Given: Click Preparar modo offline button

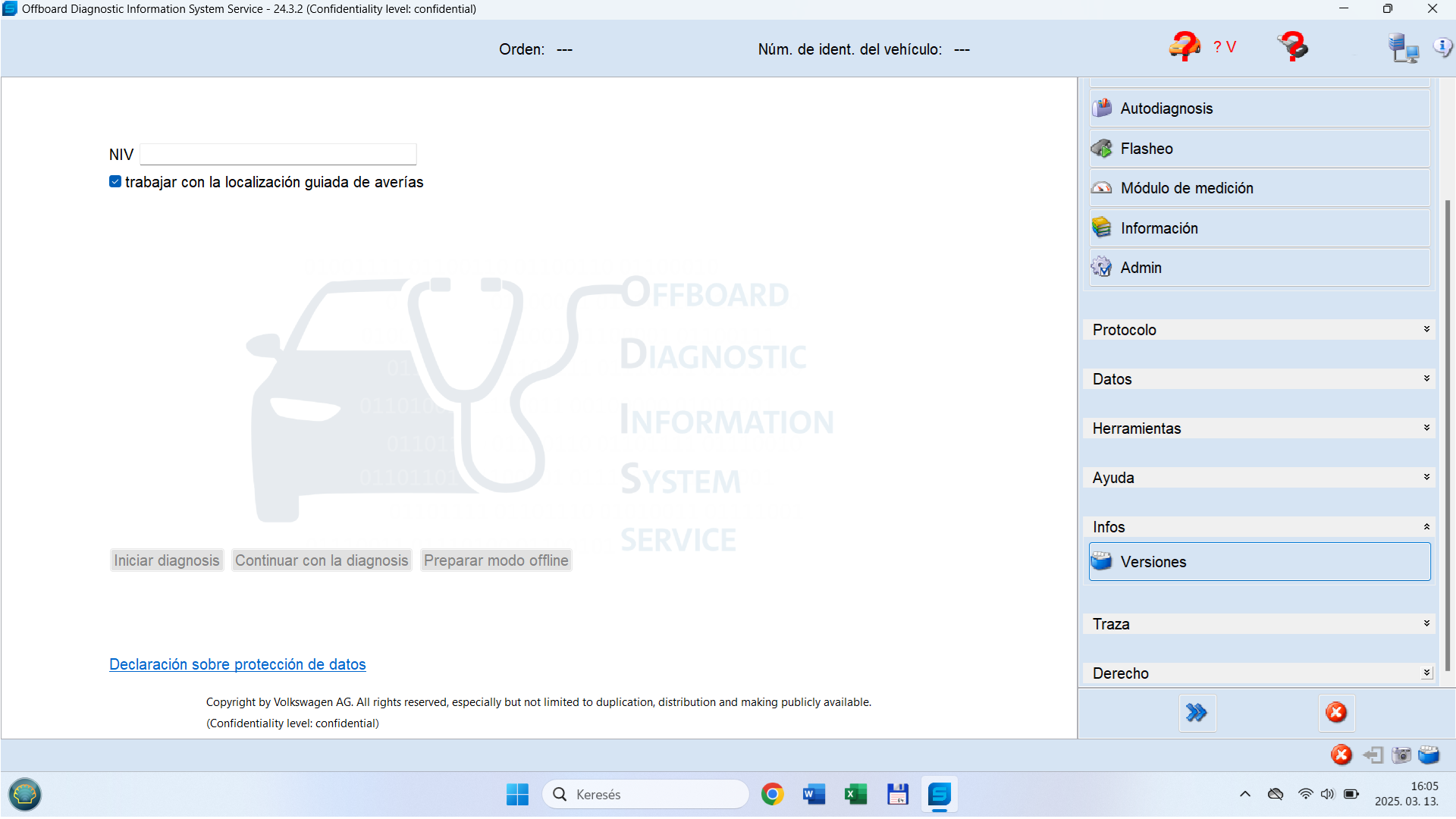Looking at the screenshot, I should coord(496,560).
